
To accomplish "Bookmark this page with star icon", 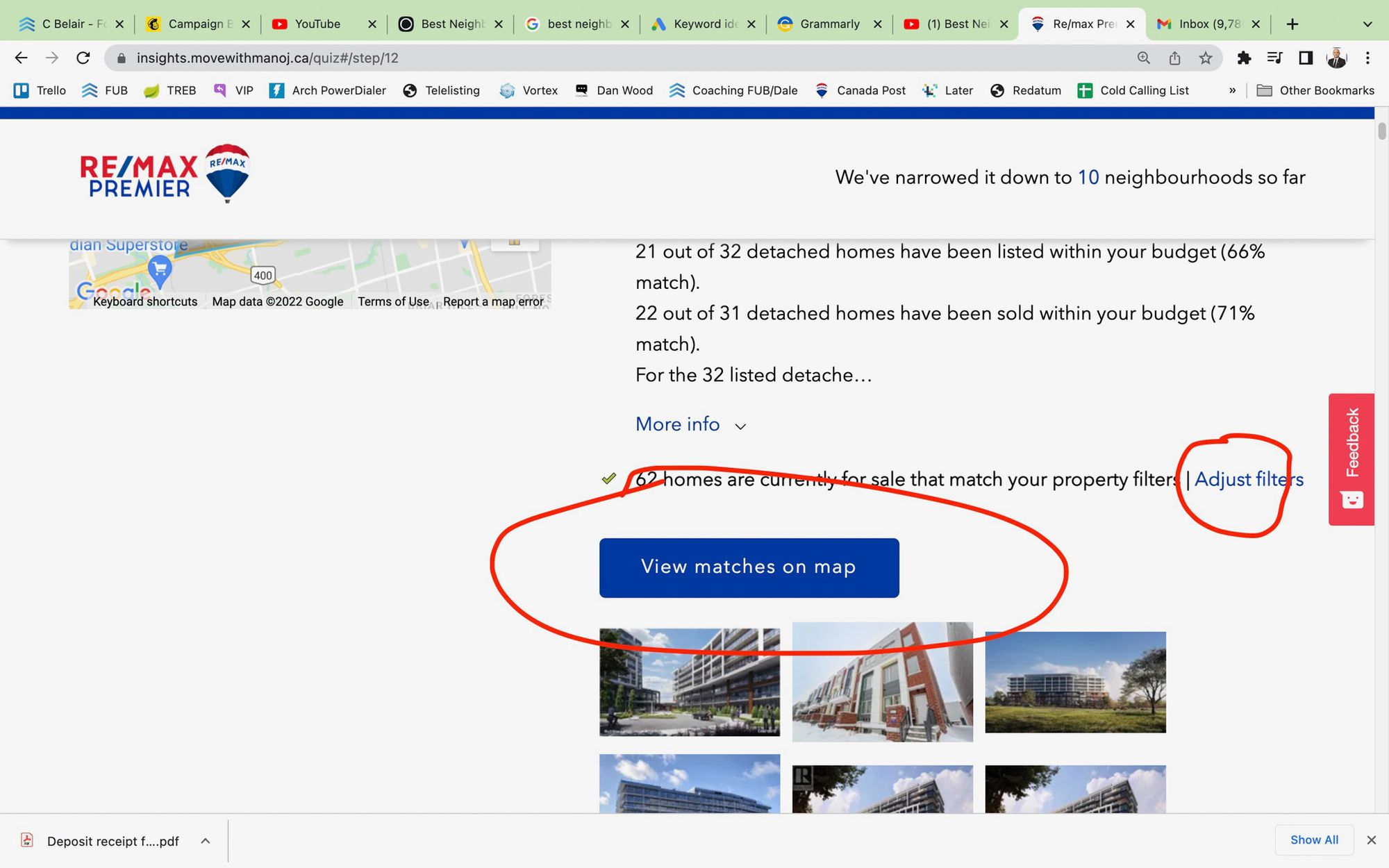I will tap(1206, 58).
